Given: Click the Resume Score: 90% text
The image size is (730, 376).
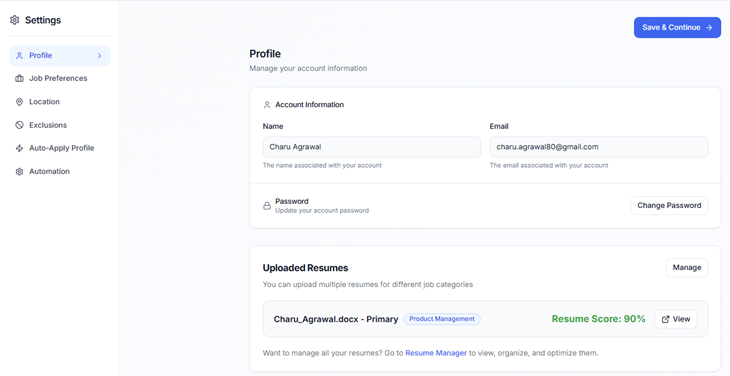Looking at the screenshot, I should 599,319.
